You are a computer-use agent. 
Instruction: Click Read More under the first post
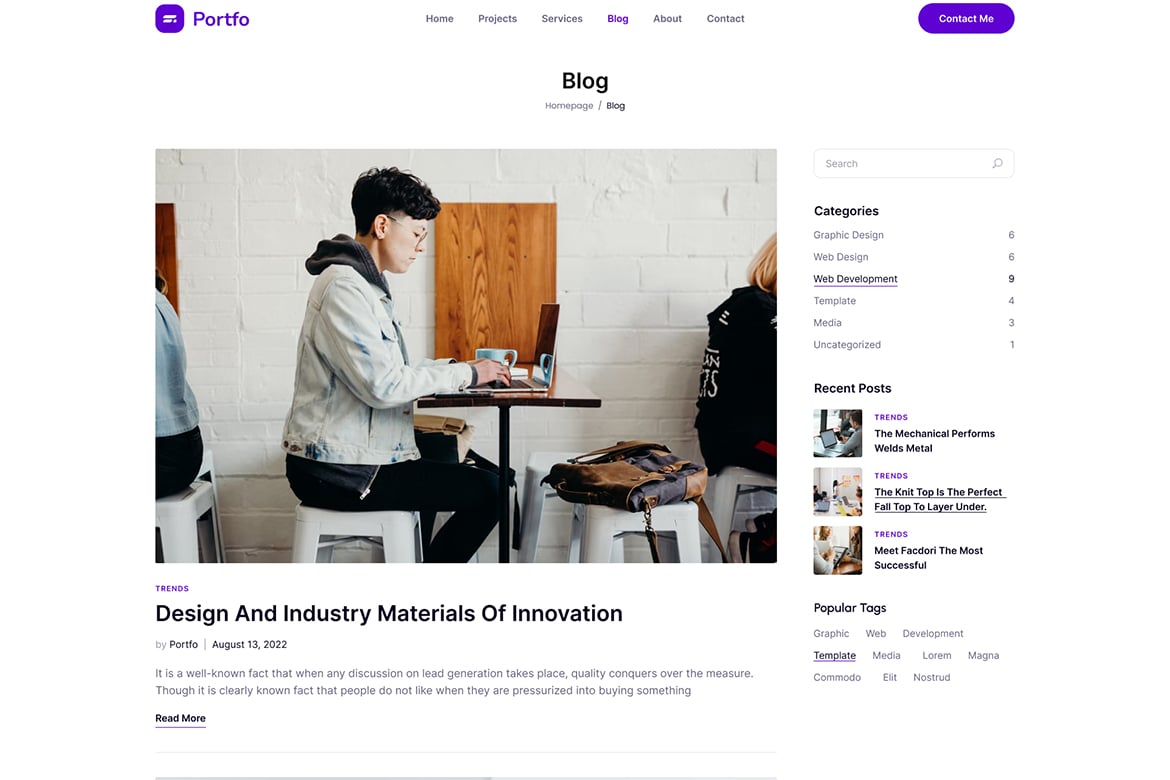coord(181,718)
